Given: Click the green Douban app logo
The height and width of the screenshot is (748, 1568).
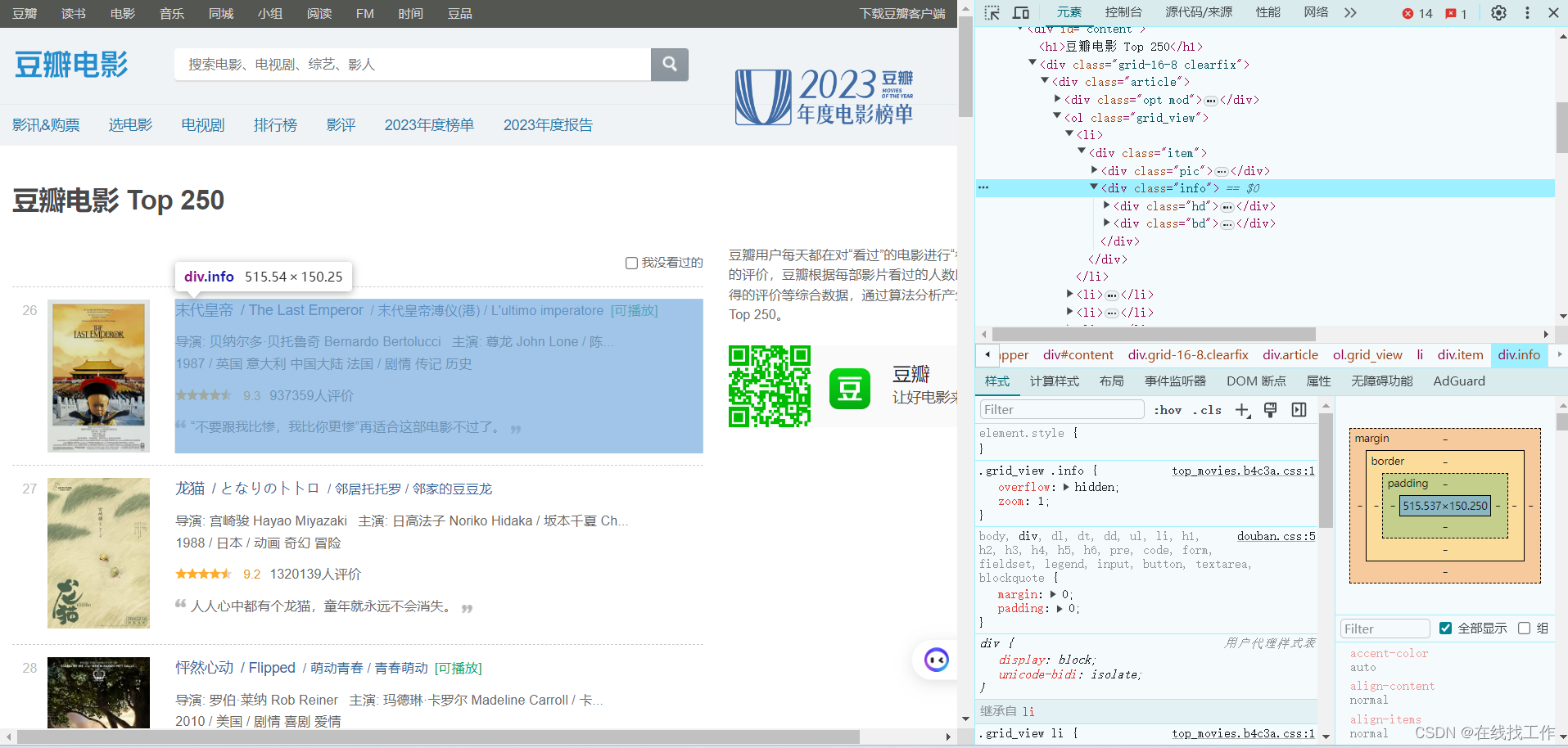Looking at the screenshot, I should pyautogui.click(x=850, y=388).
